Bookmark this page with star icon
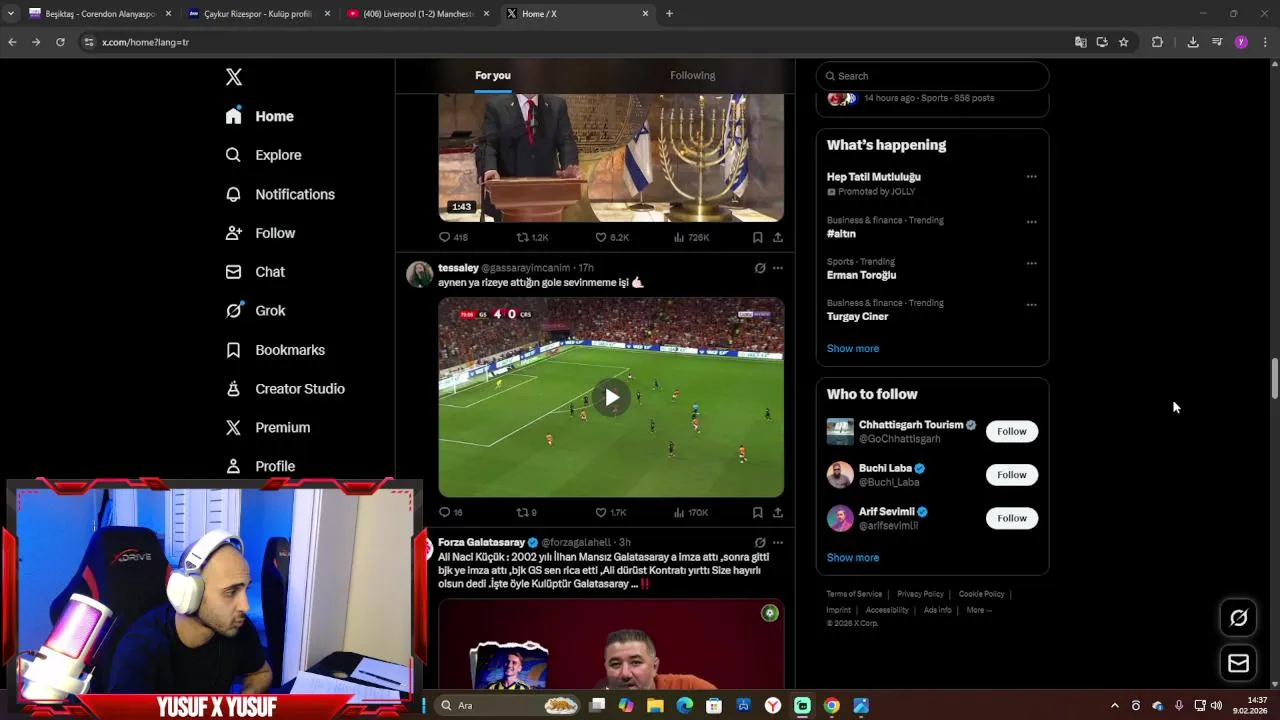 click(x=1124, y=42)
